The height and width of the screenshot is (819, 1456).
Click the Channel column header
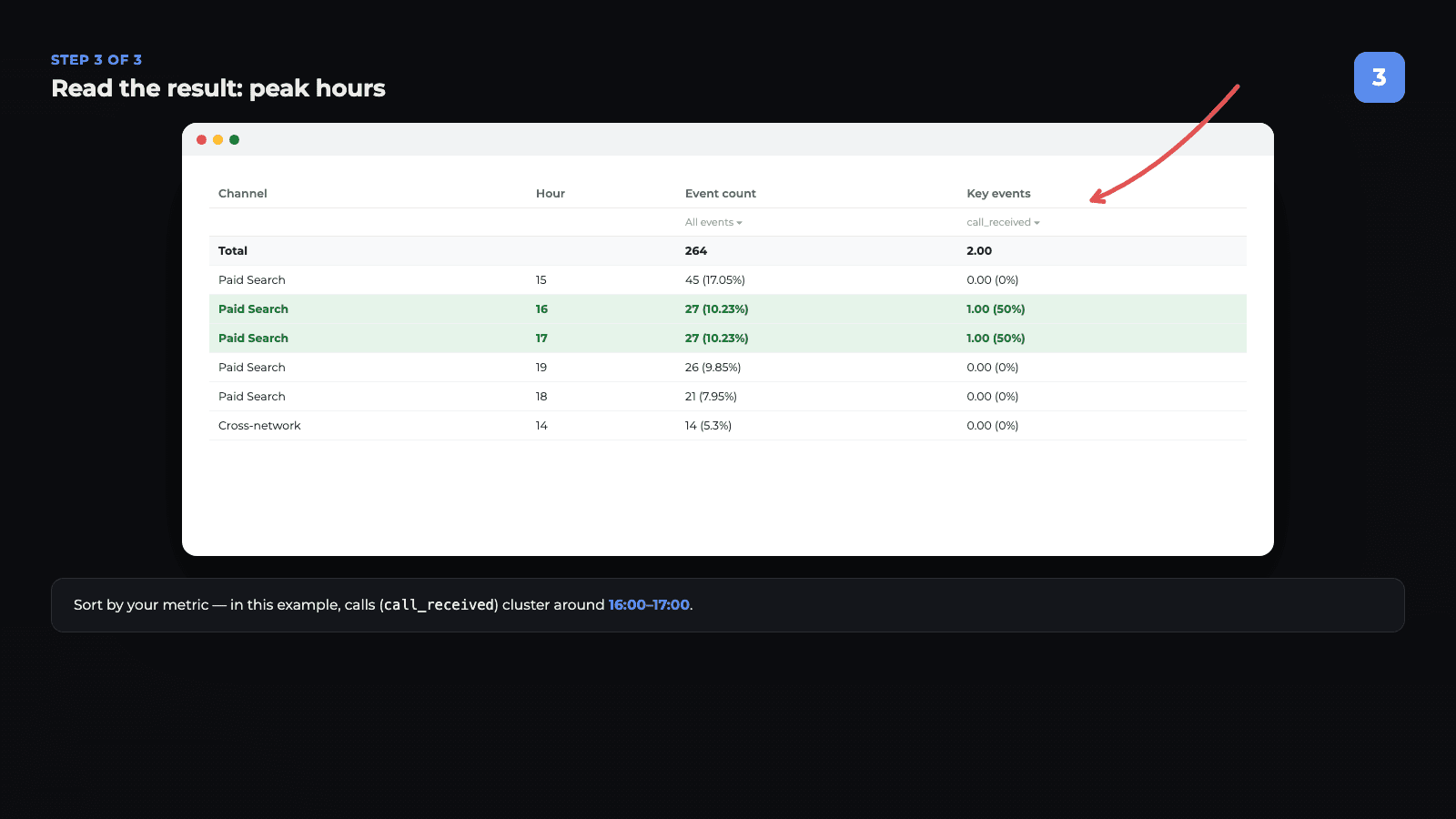pyautogui.click(x=242, y=193)
